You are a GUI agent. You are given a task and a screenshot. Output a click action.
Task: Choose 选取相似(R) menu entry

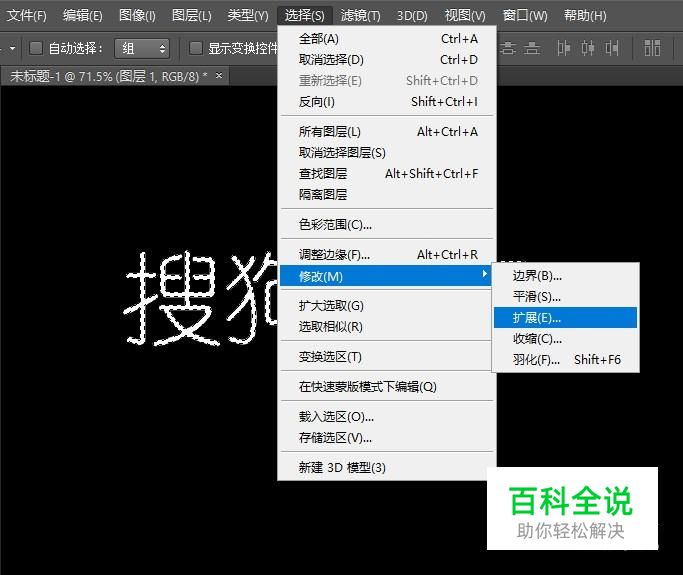[x=387, y=327]
